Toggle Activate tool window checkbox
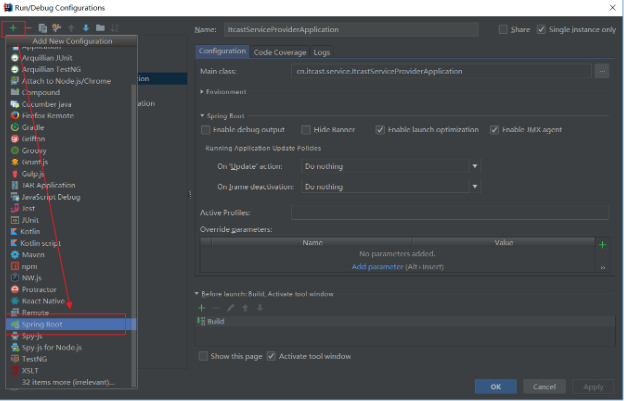626x401 pixels. pos(271,356)
